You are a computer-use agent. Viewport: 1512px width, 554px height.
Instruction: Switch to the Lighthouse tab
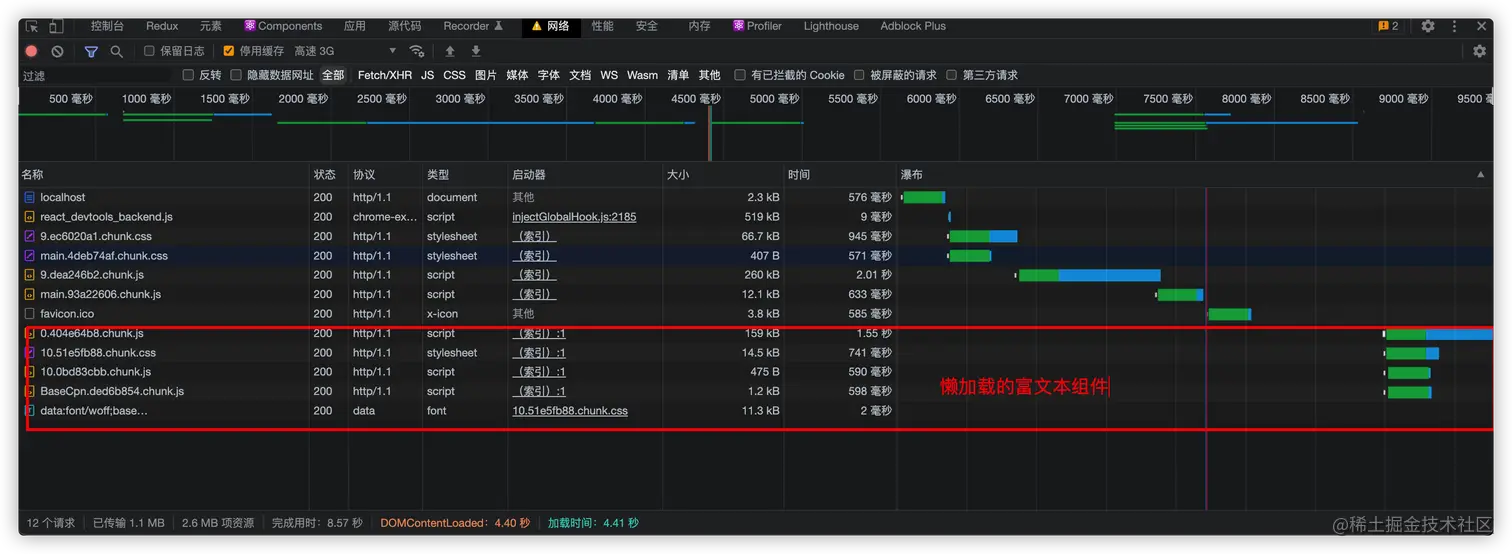point(831,26)
